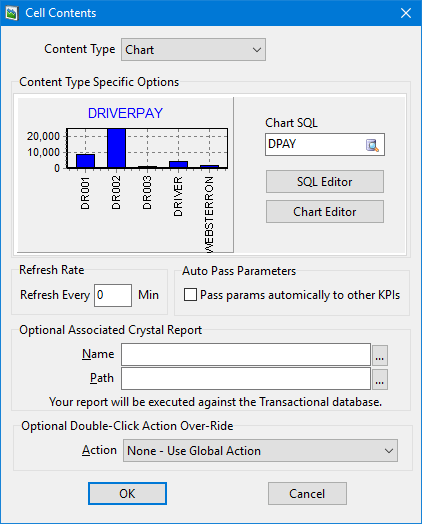Enable Pass params automatically to other KPIs
422x524 pixels.
190,295
